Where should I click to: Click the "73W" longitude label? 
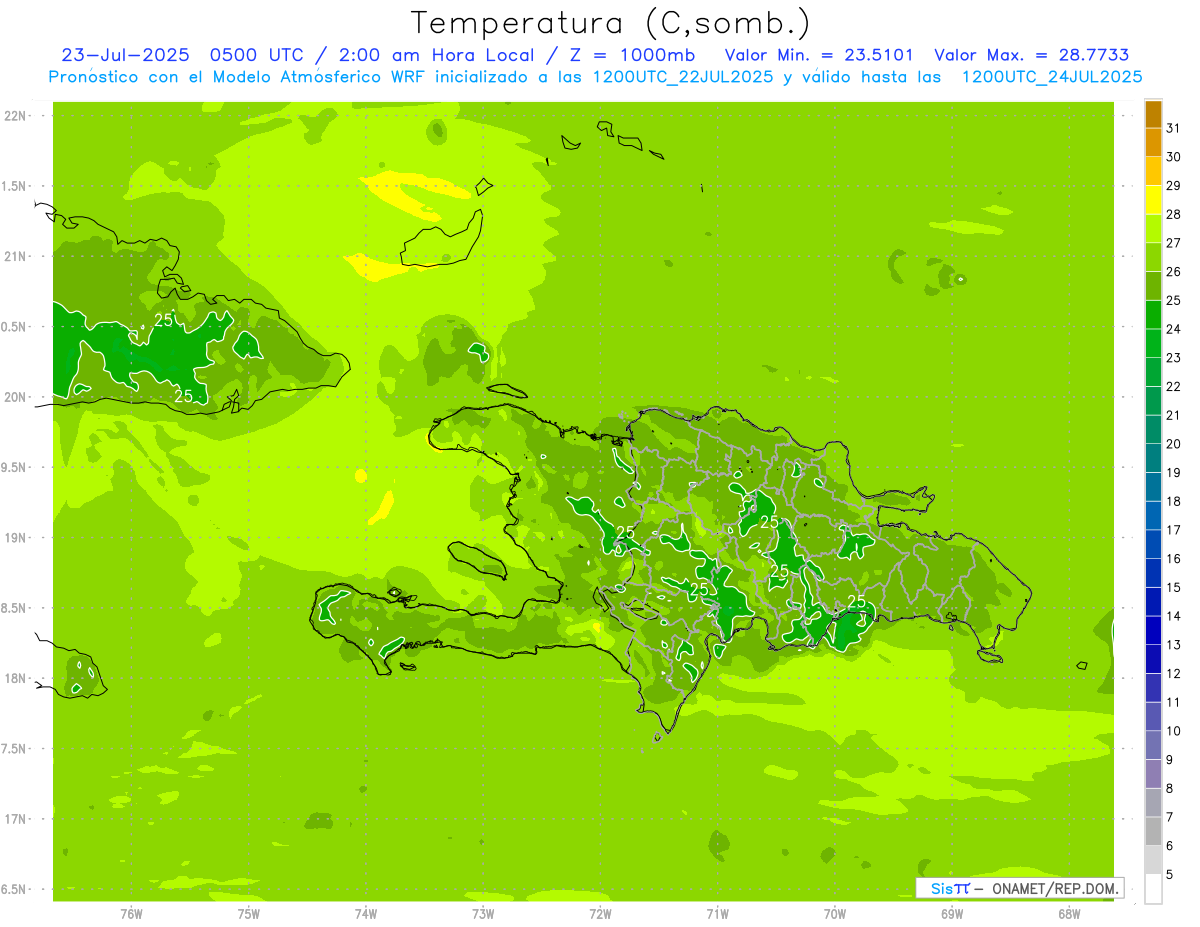(483, 913)
